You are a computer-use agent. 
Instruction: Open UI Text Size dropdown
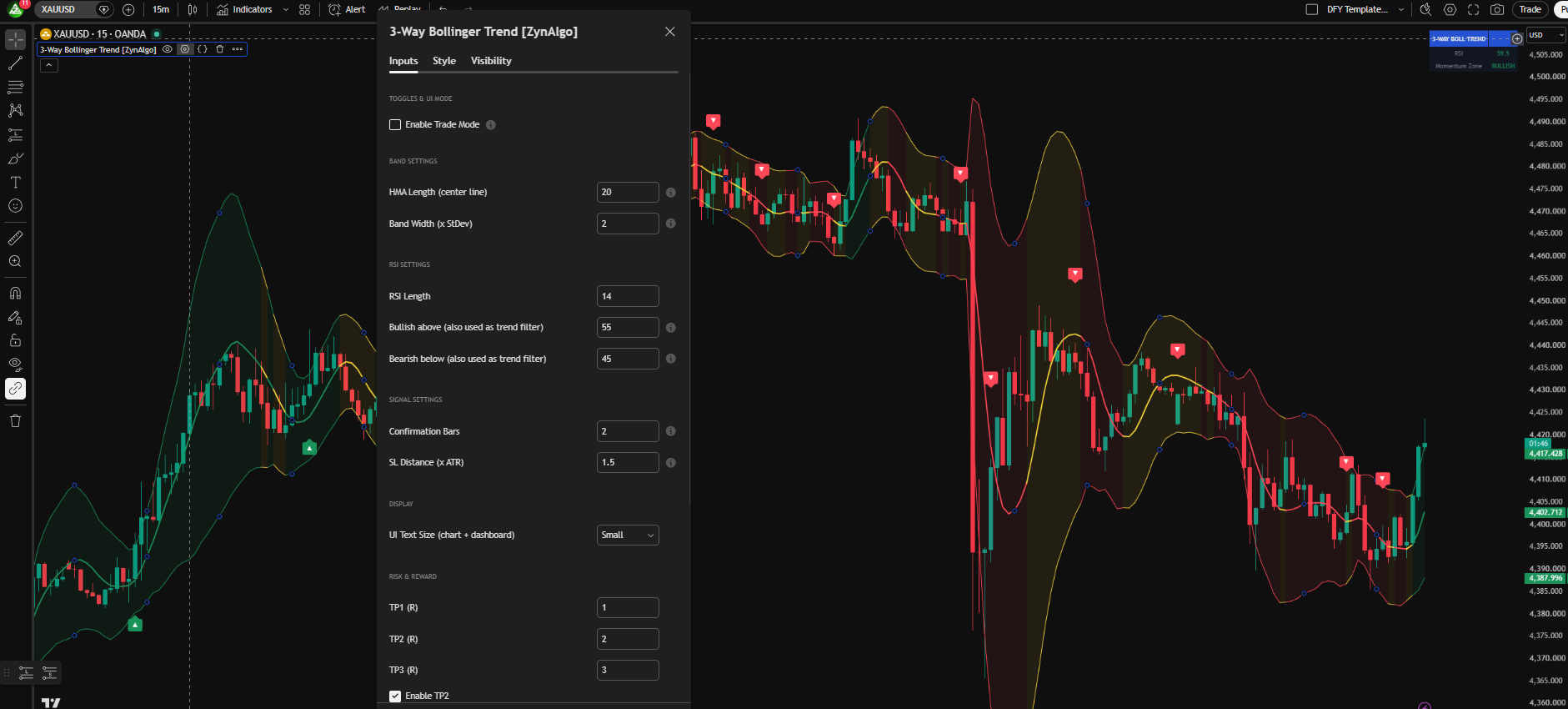[x=628, y=535]
